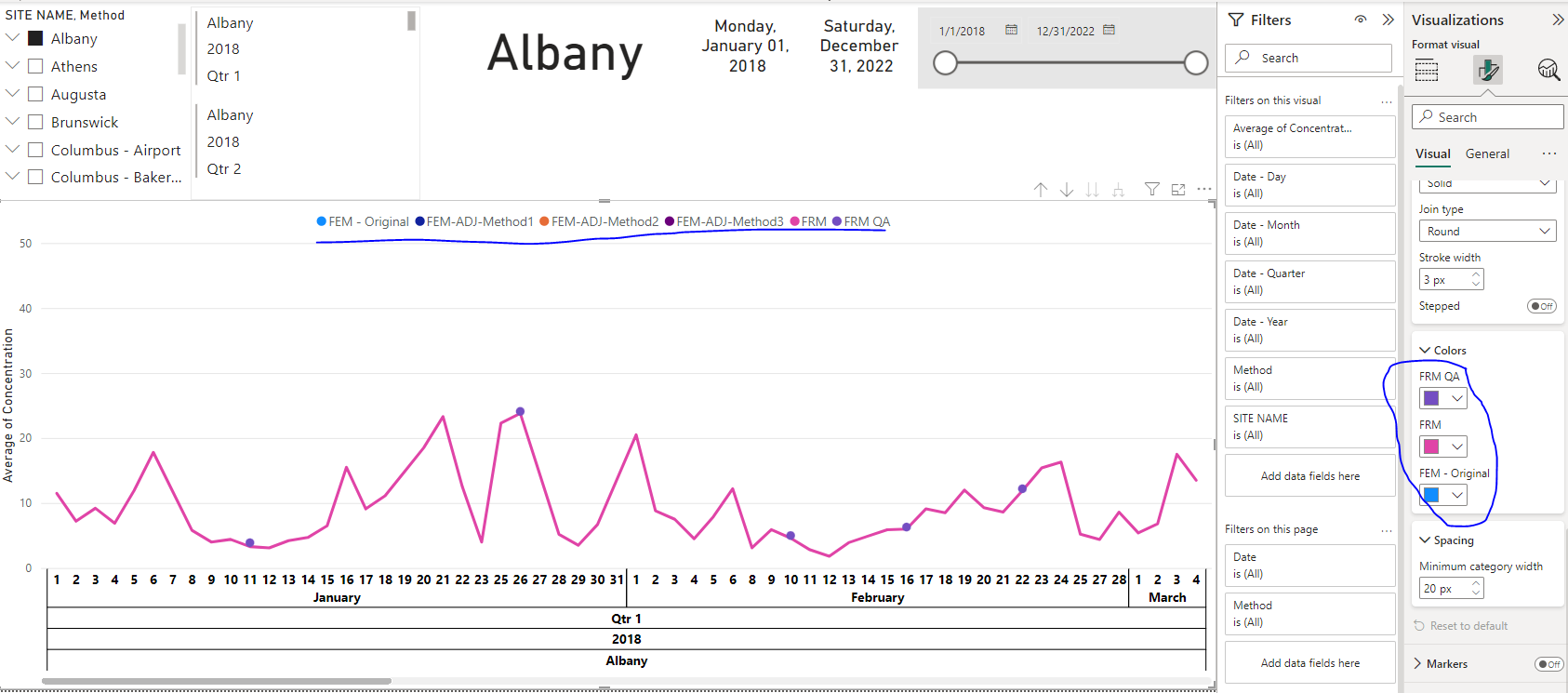
Task: Click the Filters pane search box
Action: (1309, 58)
